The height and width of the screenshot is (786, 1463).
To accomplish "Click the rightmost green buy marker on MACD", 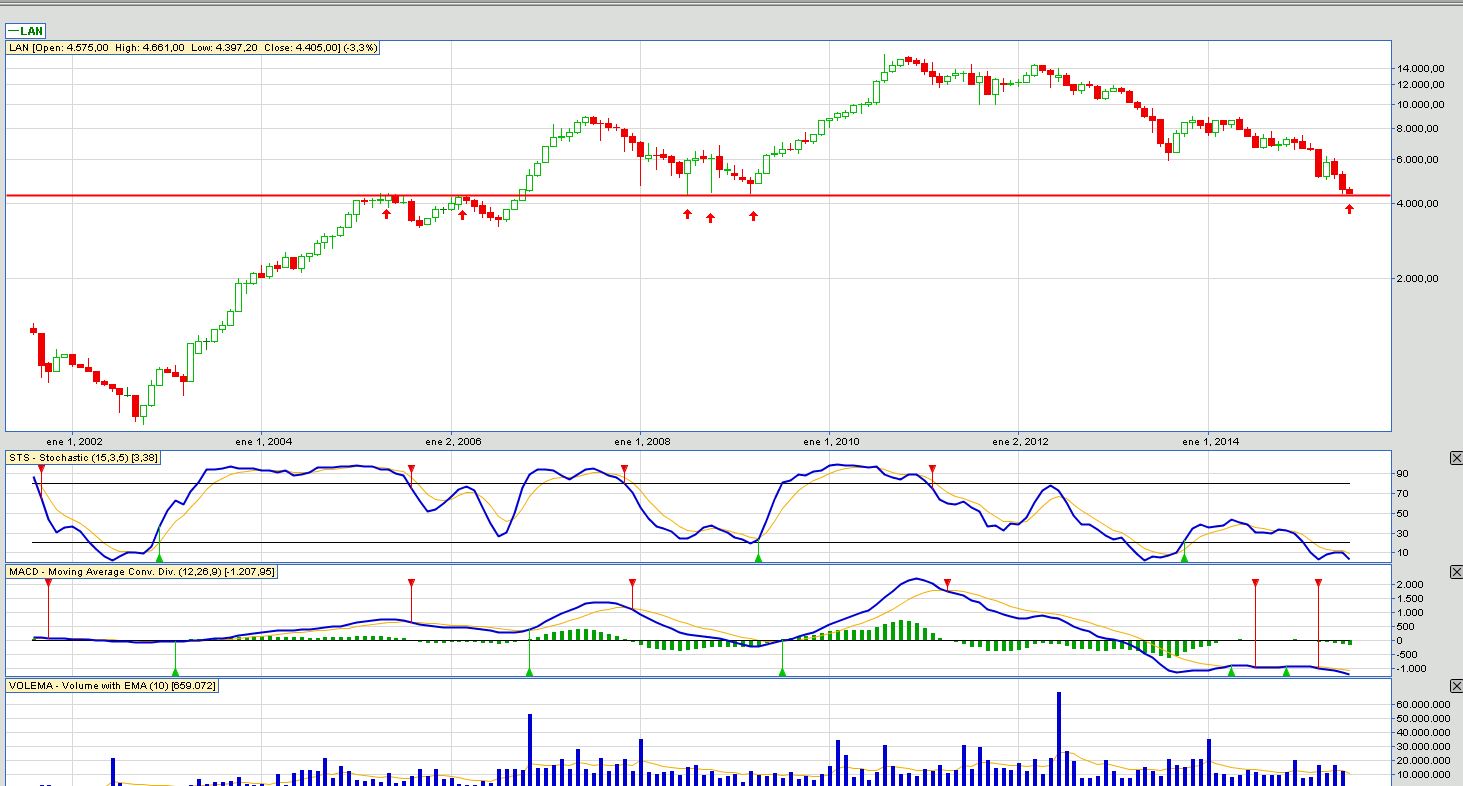I will (1286, 672).
